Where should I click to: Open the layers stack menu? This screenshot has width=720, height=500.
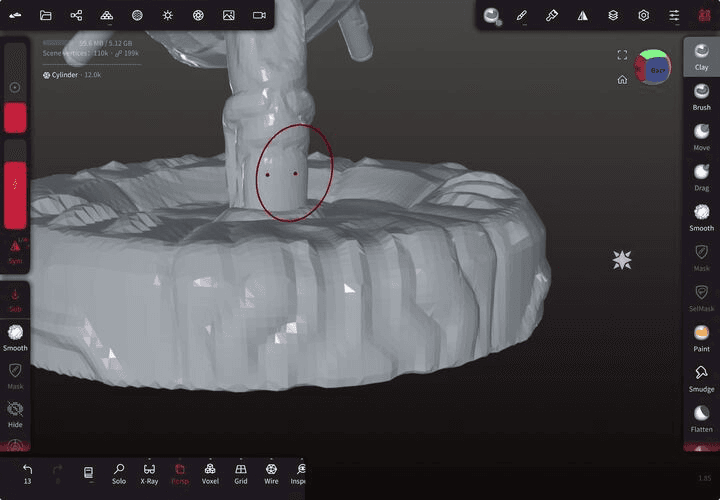[x=613, y=15]
